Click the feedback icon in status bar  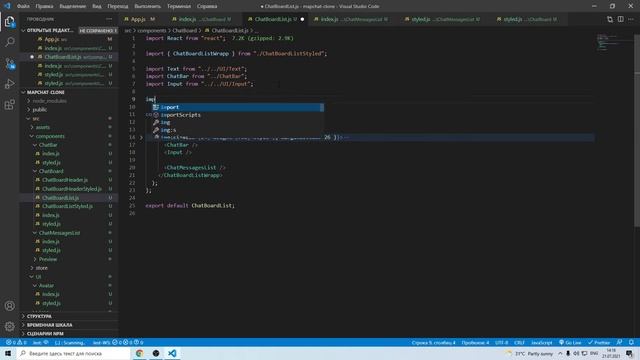[x=620, y=342]
